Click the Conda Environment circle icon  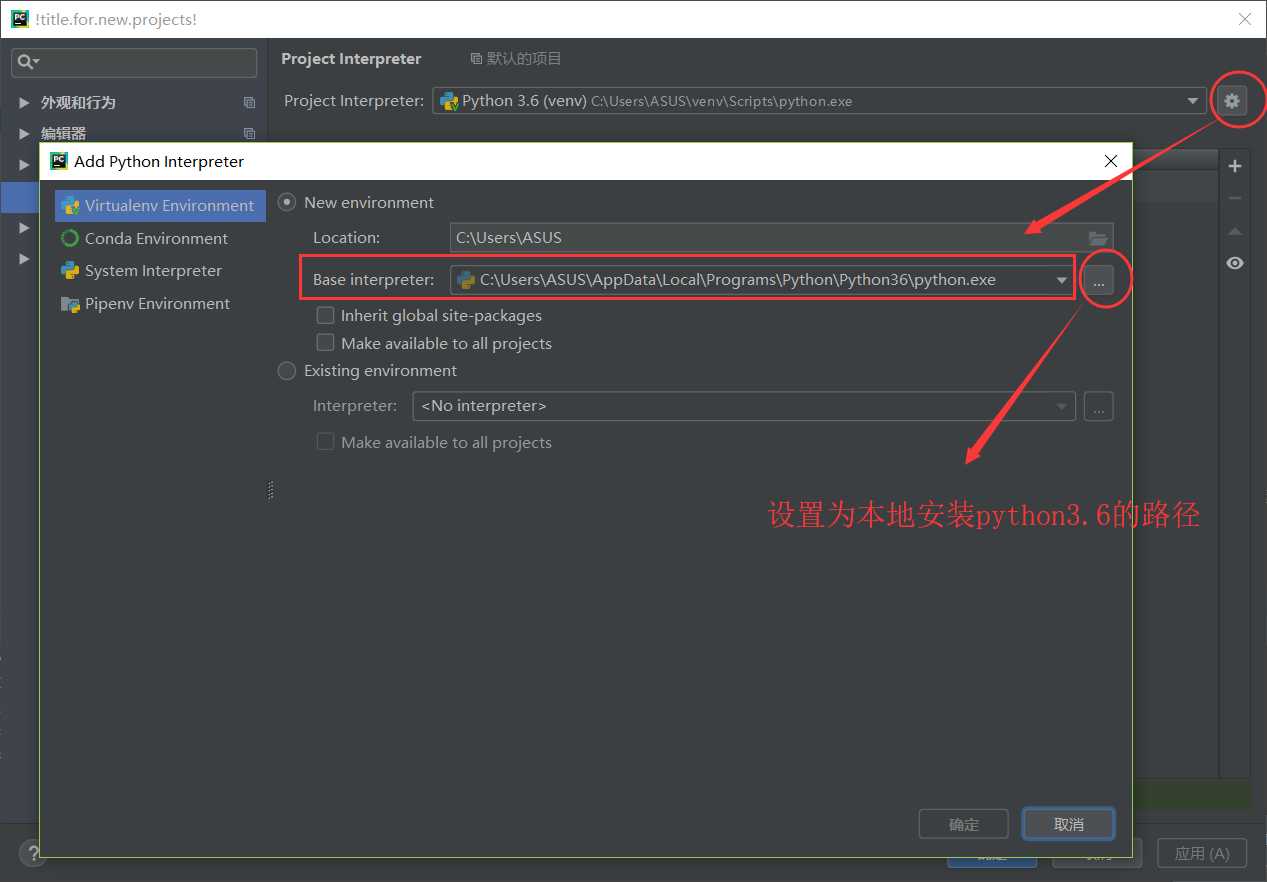pos(70,238)
